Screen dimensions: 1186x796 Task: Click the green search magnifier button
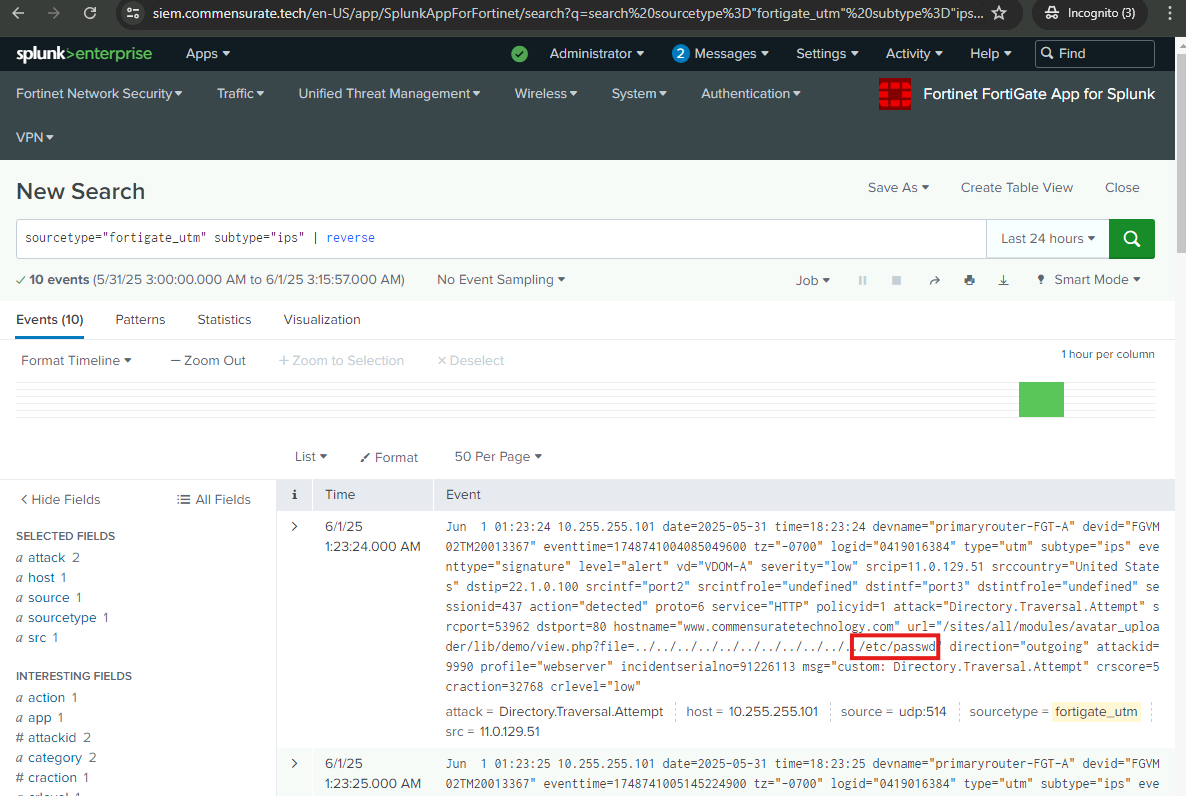pyautogui.click(x=1132, y=239)
